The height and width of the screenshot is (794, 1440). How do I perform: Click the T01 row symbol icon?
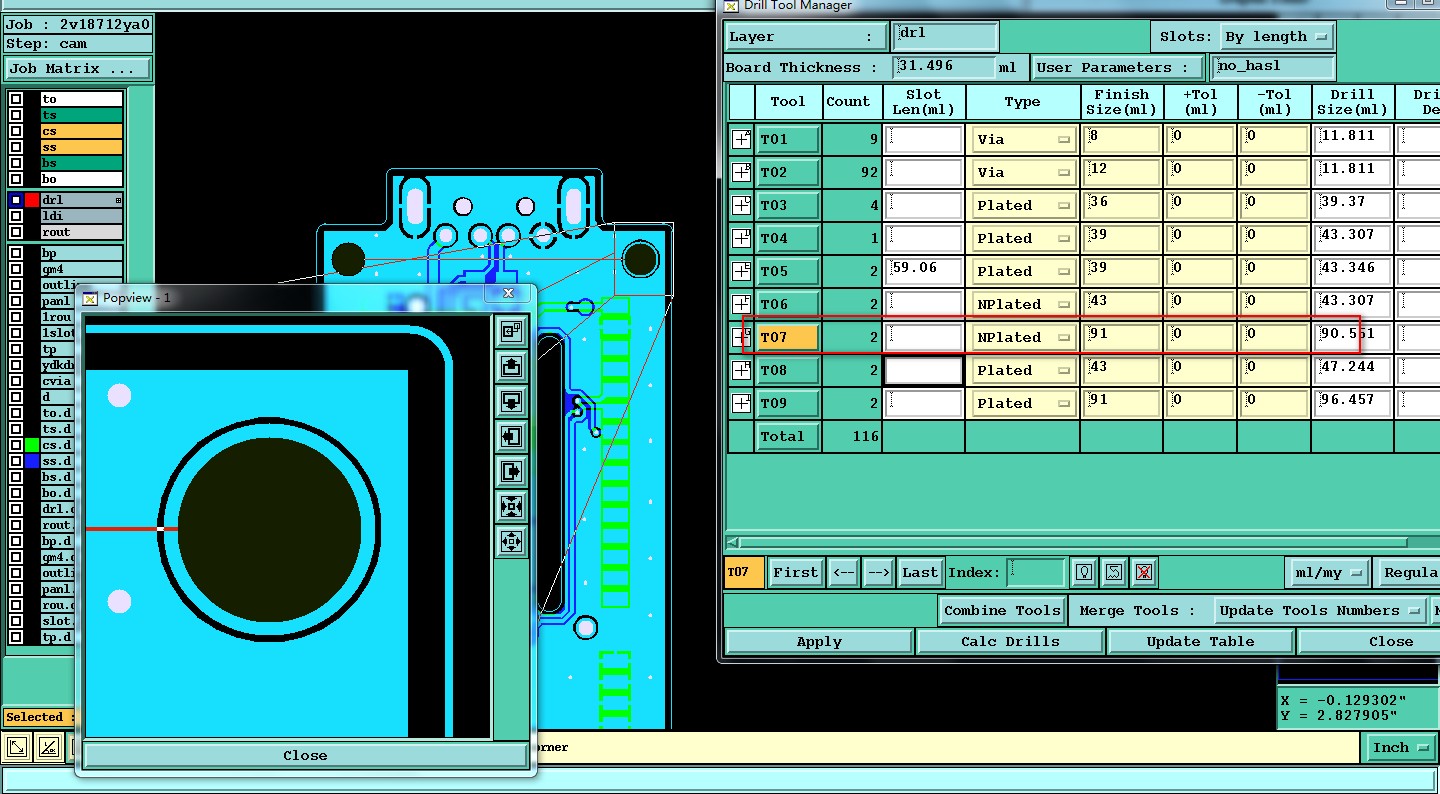[x=741, y=139]
